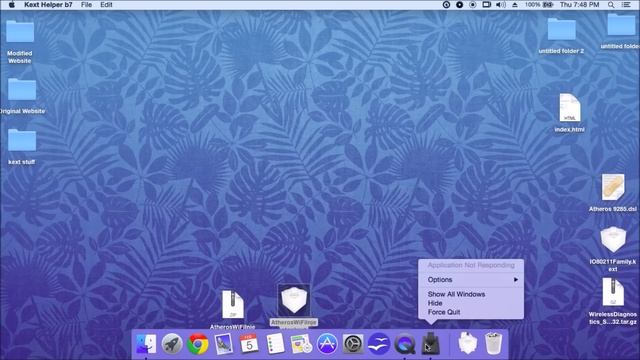The width and height of the screenshot is (640, 360).
Task: Click the screen recording status icon
Action: pyautogui.click(x=473, y=5)
